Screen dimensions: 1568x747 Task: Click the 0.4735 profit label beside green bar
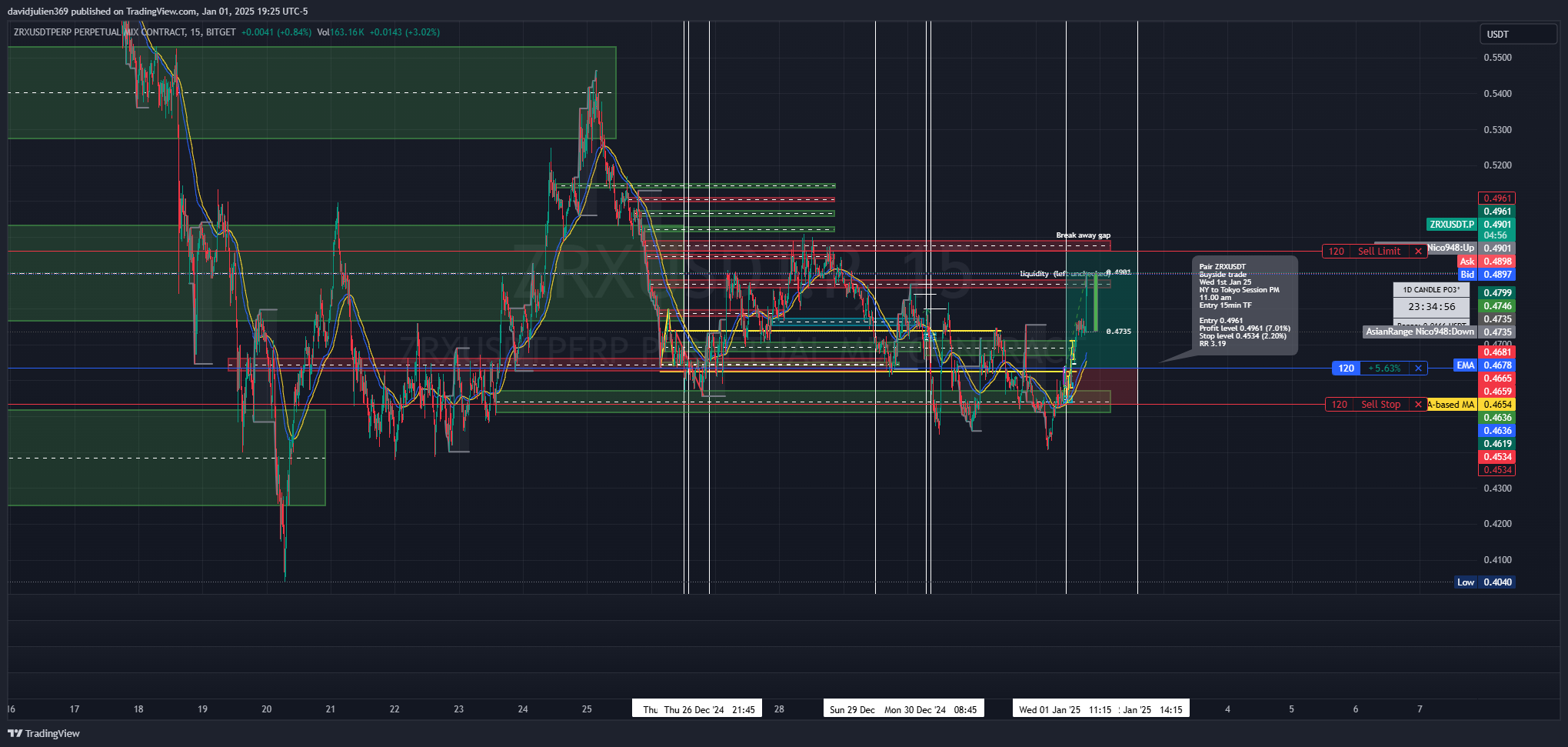1118,332
